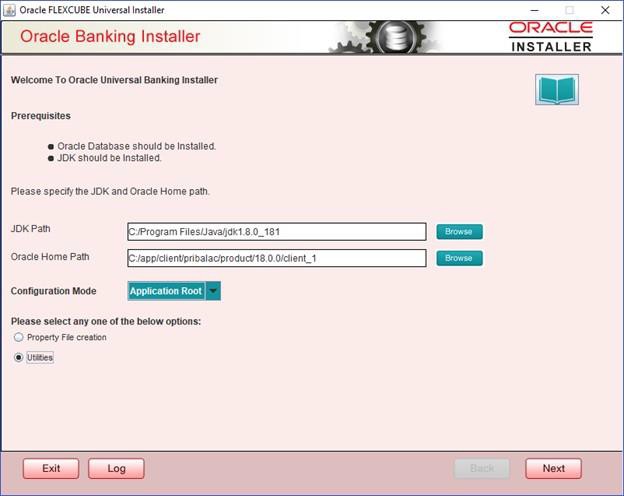Click 'Please specify the JDK and Oracle Home path.'

click(110, 191)
